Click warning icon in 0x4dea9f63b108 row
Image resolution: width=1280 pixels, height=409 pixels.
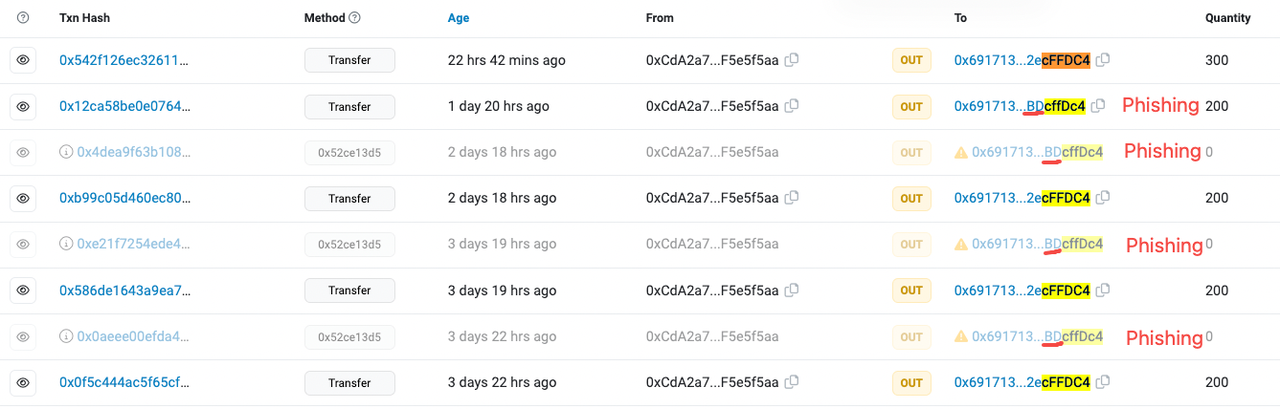point(961,152)
